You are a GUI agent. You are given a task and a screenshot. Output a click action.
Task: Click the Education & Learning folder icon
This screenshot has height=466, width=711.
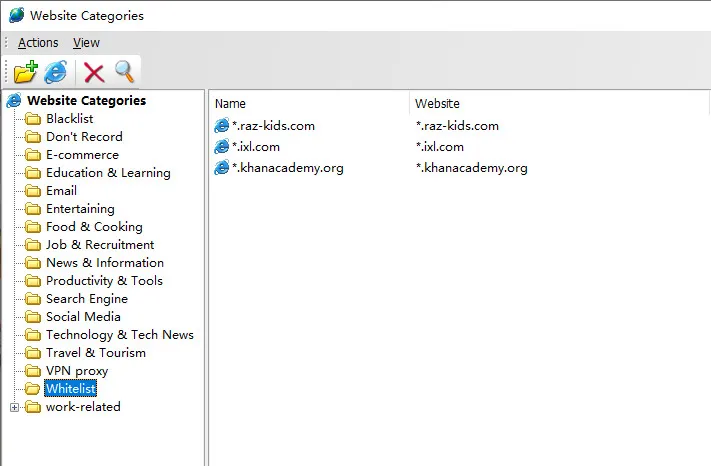[33, 173]
